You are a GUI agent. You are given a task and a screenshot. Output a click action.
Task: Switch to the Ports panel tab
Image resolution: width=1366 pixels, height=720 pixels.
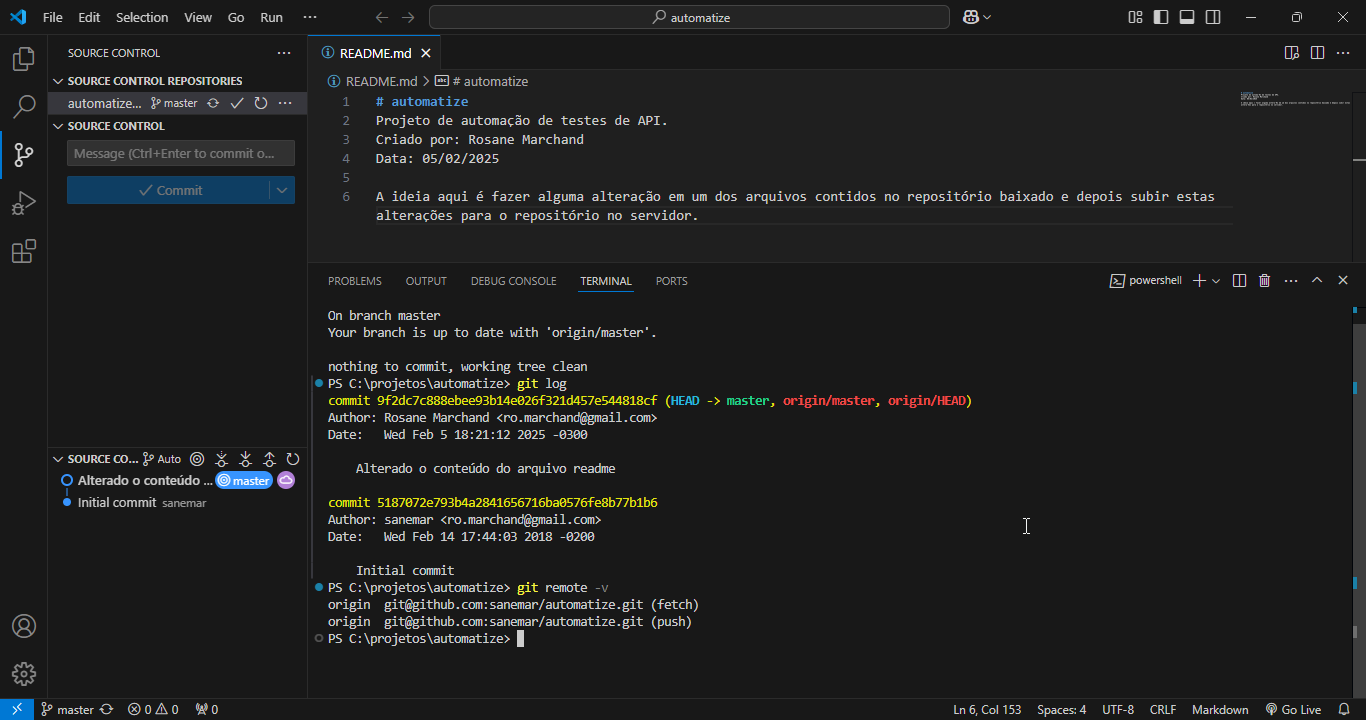tap(672, 281)
